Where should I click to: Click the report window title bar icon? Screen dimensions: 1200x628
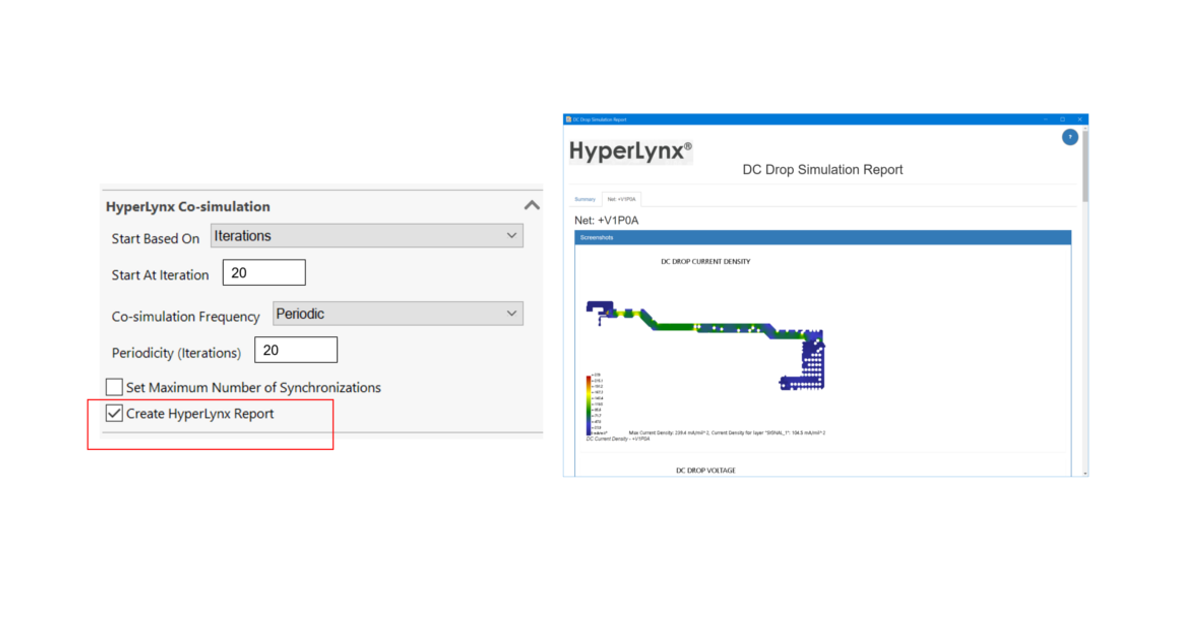(x=569, y=119)
